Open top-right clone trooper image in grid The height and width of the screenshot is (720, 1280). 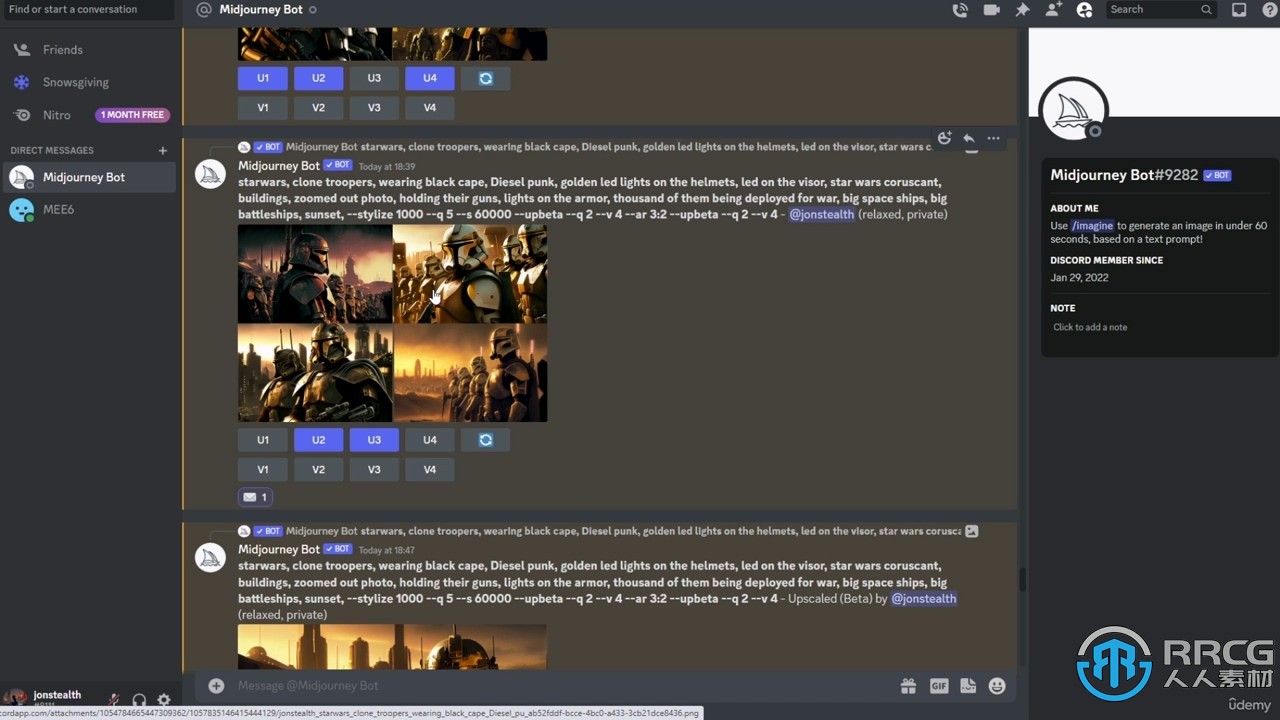click(x=470, y=273)
